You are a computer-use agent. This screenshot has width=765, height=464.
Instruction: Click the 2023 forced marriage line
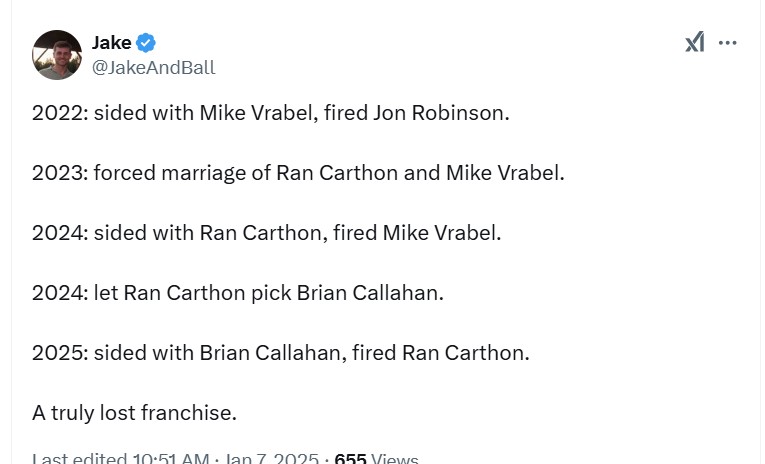click(x=298, y=173)
